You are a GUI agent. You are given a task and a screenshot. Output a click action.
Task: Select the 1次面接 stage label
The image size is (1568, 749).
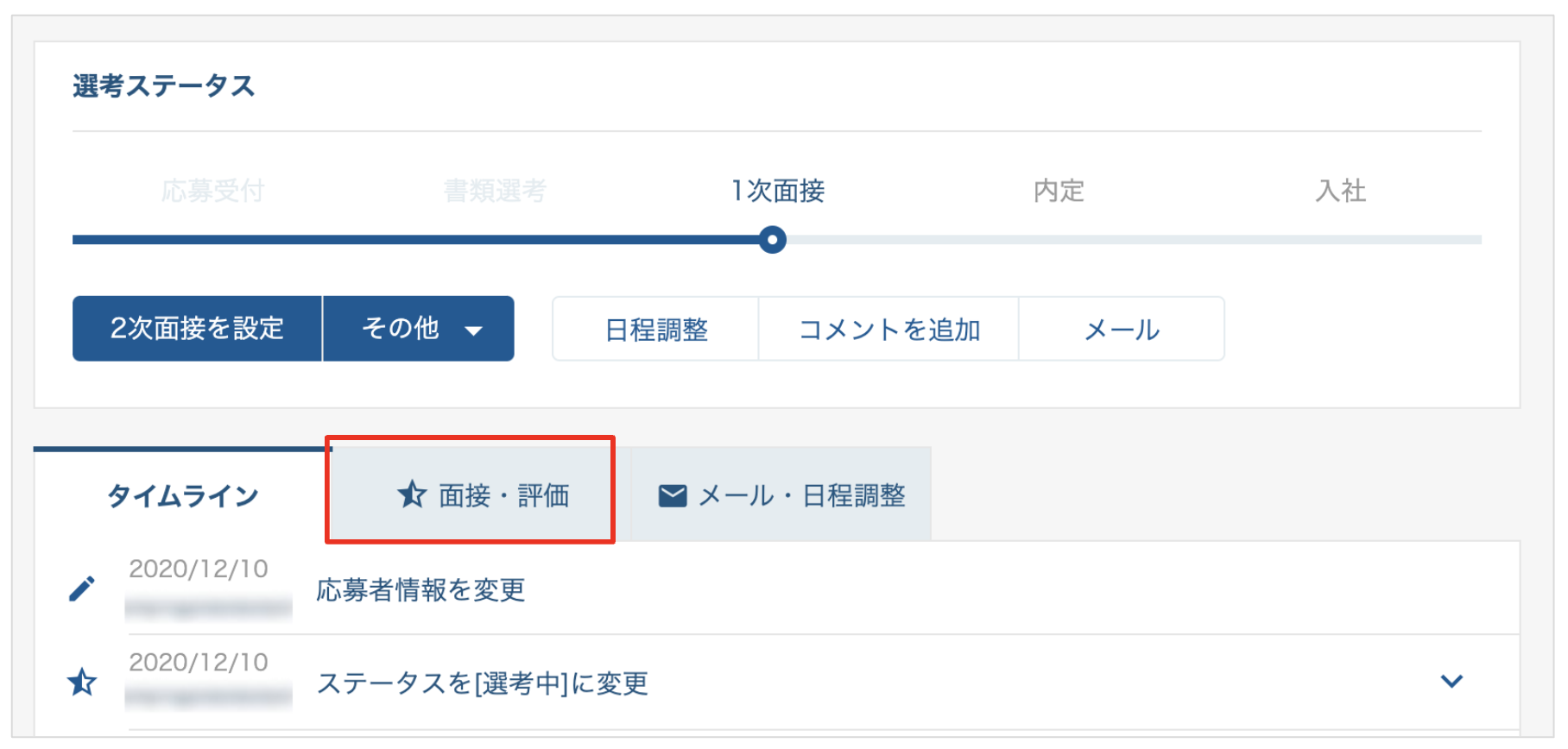click(777, 191)
